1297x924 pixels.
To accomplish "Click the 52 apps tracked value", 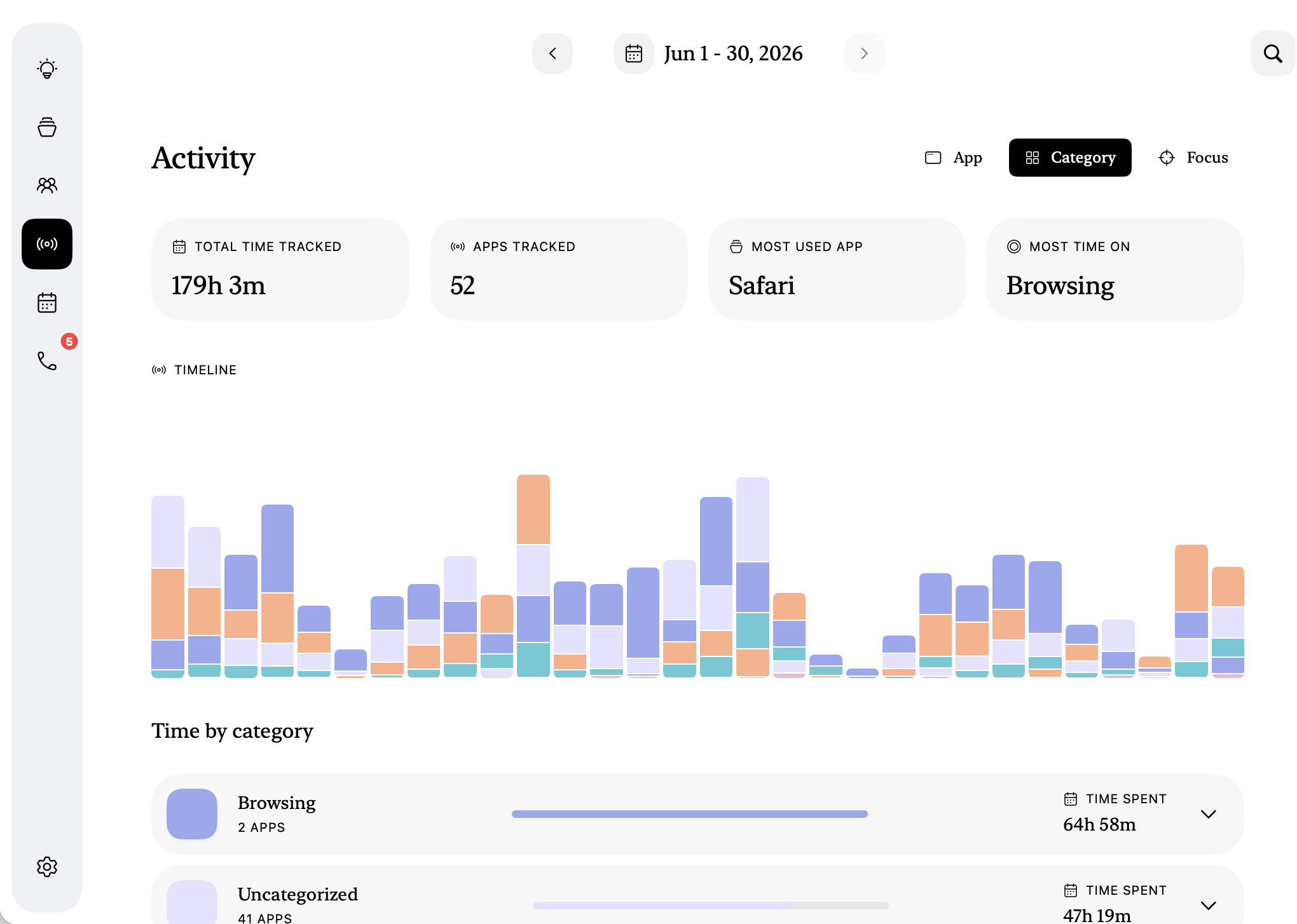I will 462,285.
